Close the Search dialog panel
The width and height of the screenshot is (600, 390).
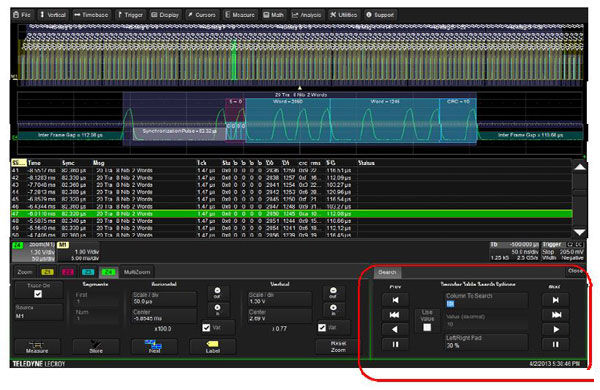[575, 271]
